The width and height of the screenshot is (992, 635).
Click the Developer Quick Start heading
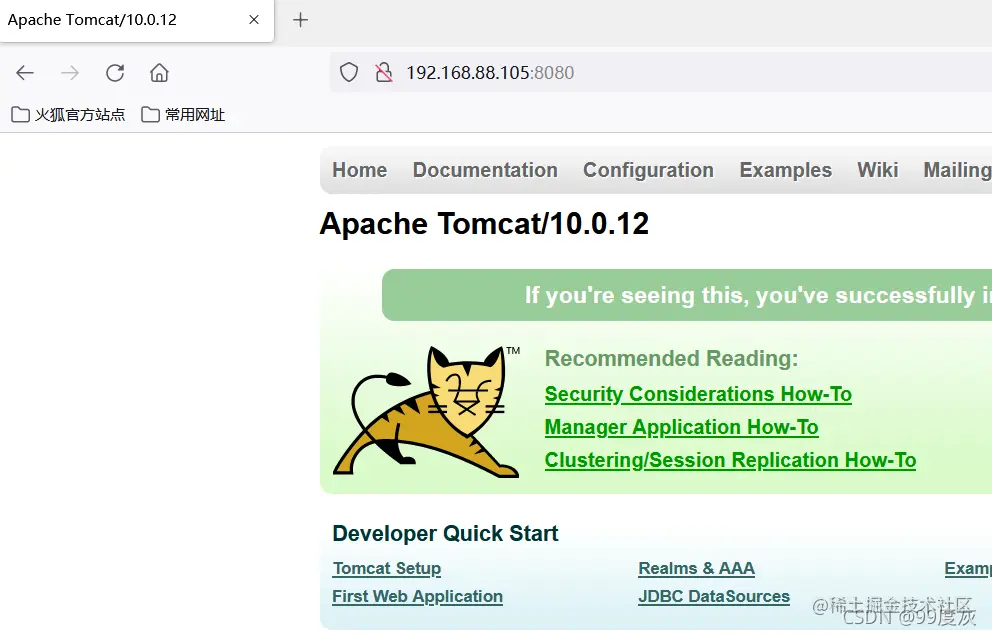point(445,533)
